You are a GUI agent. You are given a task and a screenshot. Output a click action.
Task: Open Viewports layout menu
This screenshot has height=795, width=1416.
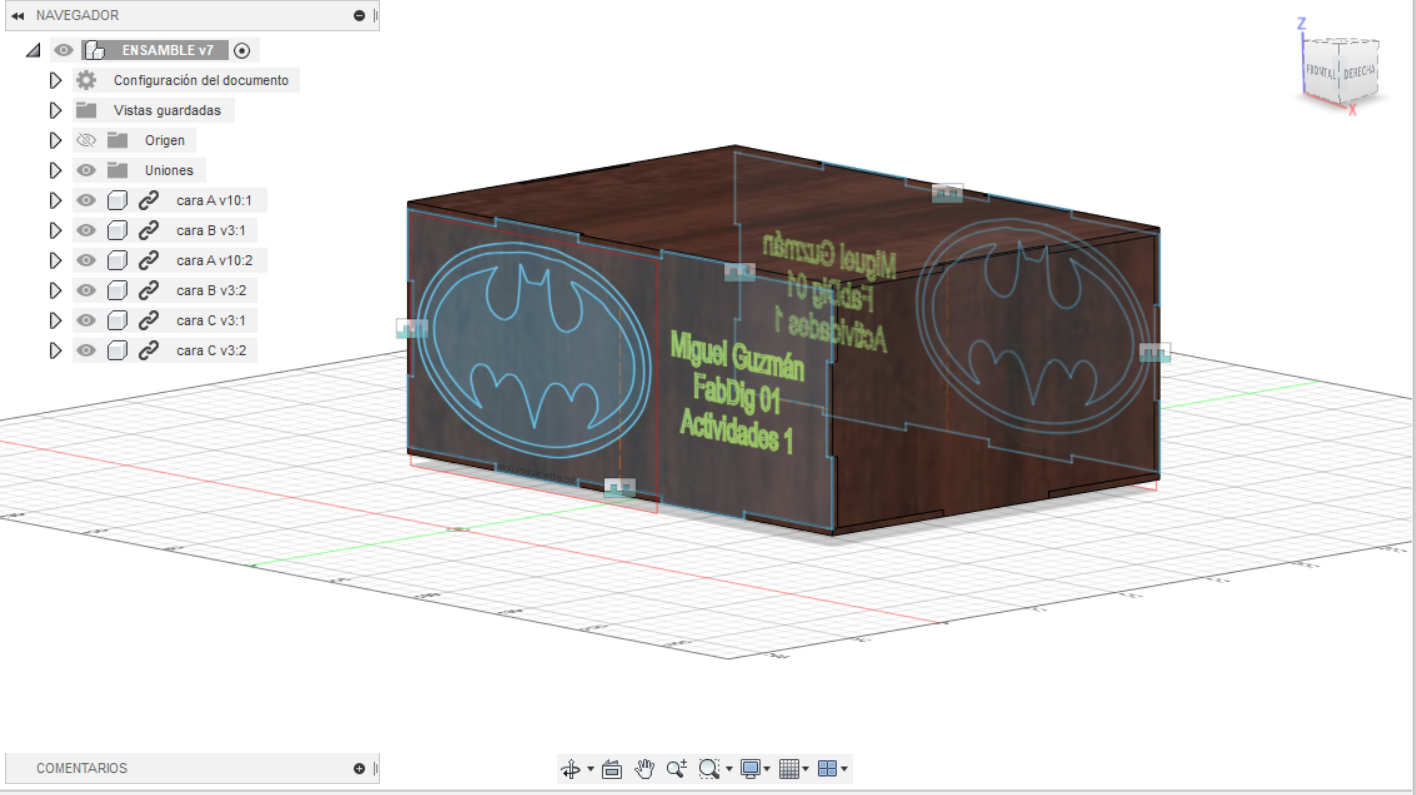(827, 768)
